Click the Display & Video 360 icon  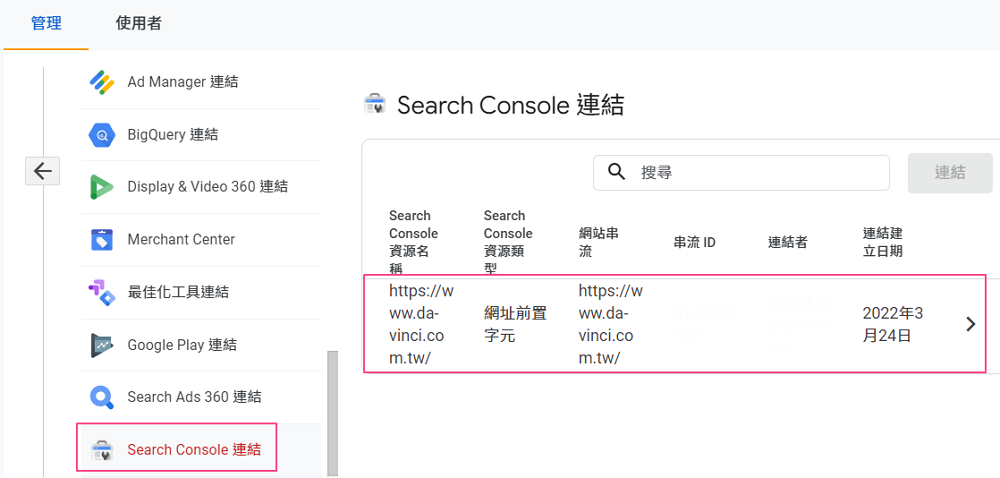point(102,187)
